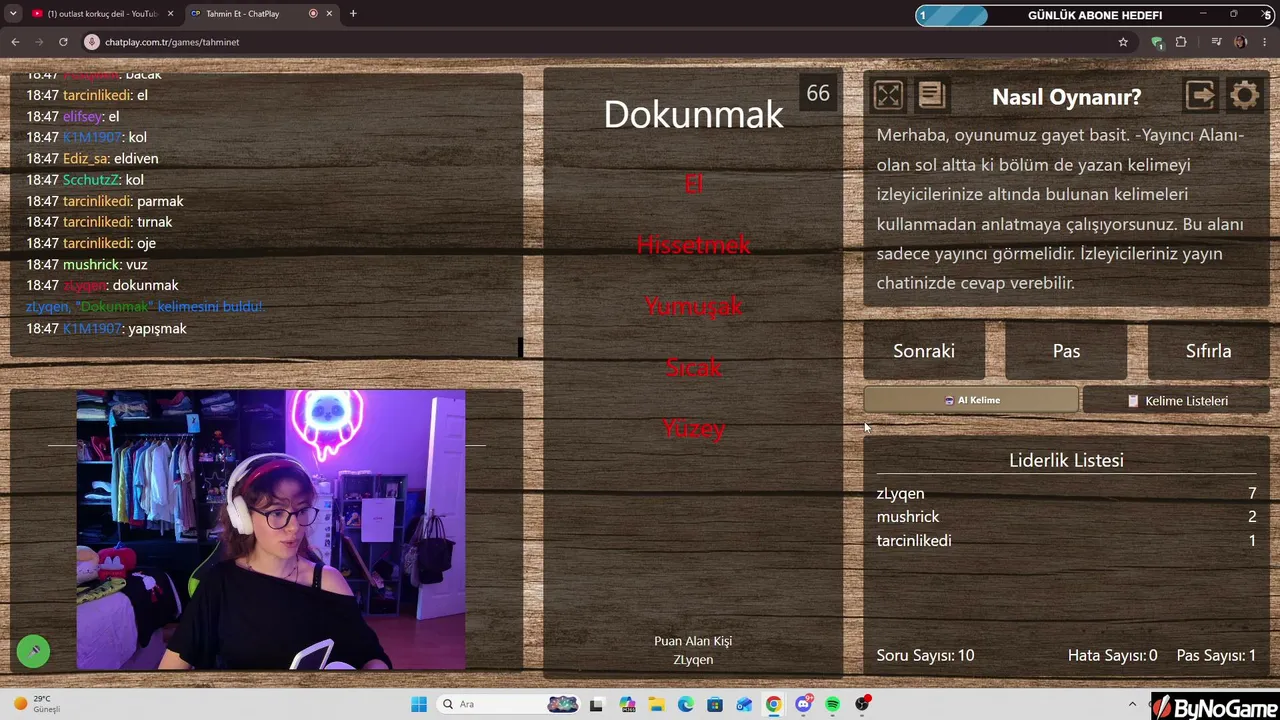Open Microsoft Edge from the taskbar
Image resolution: width=1280 pixels, height=720 pixels.
685,704
